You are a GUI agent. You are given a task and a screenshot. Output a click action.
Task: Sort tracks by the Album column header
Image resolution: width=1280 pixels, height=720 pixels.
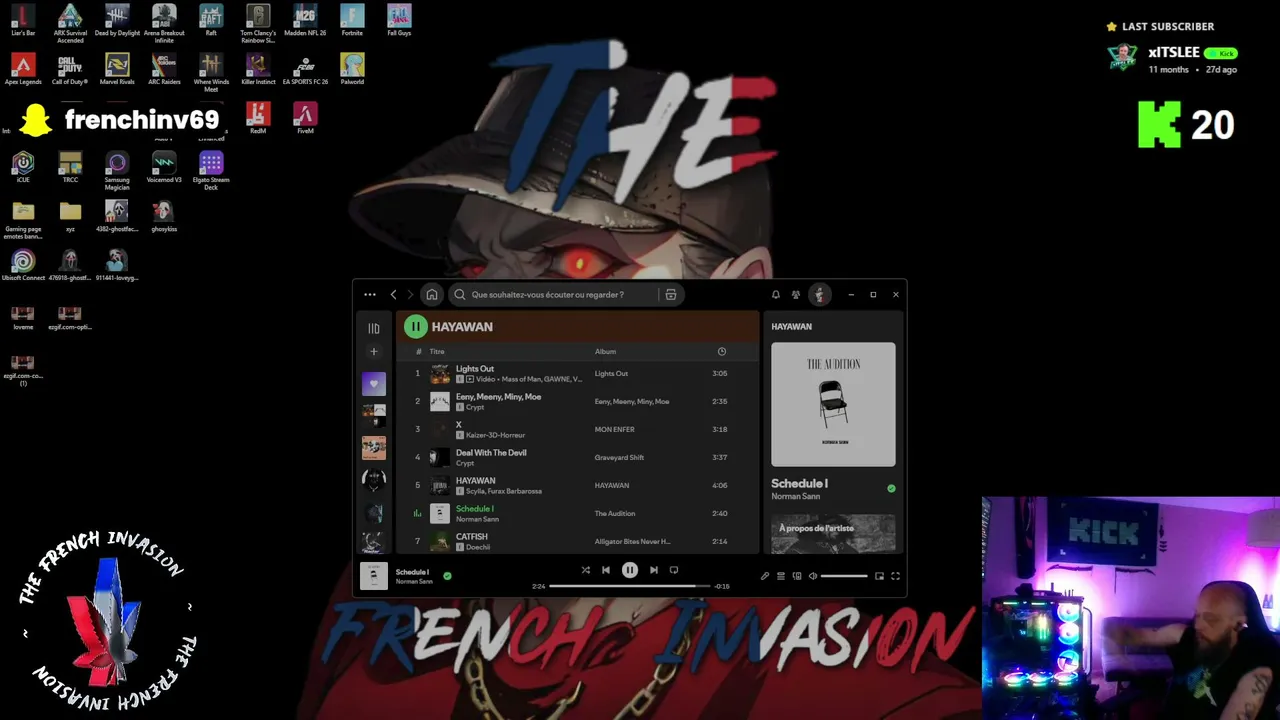click(605, 352)
